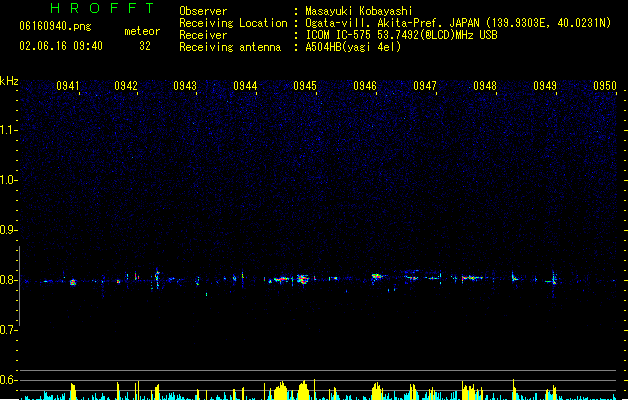The height and width of the screenshot is (400, 629).
Task: Click time marker 0946
Action: point(365,86)
